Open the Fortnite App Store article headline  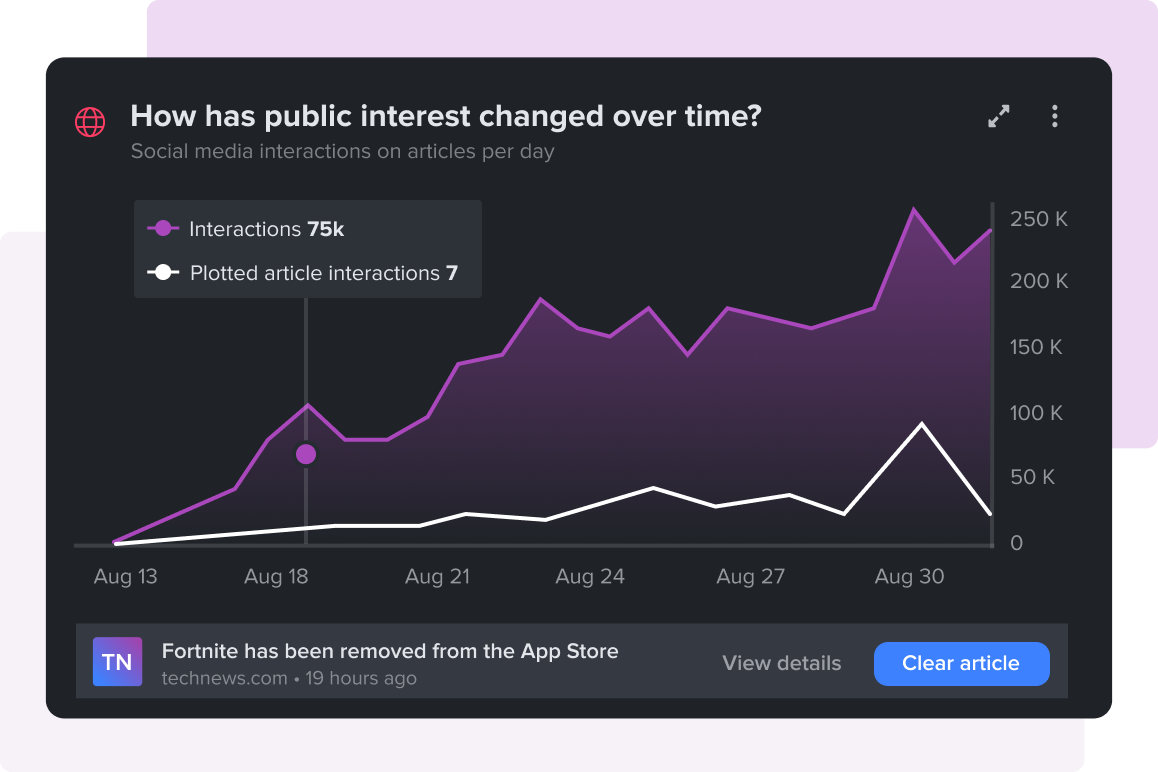point(390,651)
